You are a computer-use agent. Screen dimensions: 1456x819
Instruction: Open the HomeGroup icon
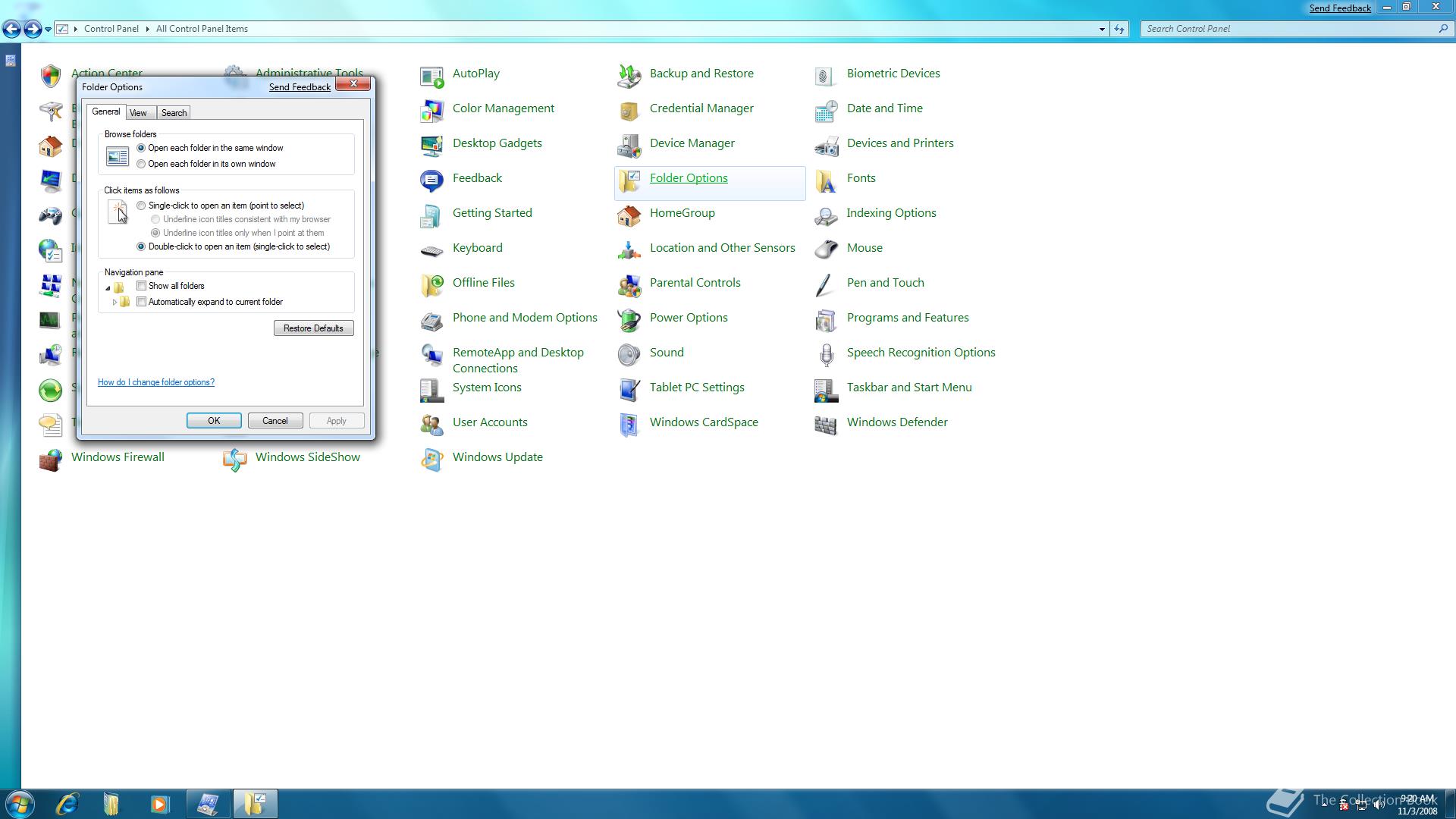(629, 216)
